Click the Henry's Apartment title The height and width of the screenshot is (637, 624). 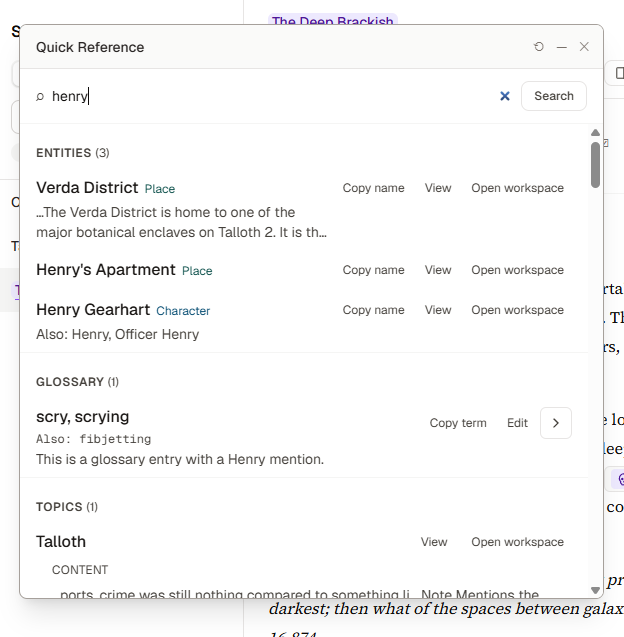[106, 270]
